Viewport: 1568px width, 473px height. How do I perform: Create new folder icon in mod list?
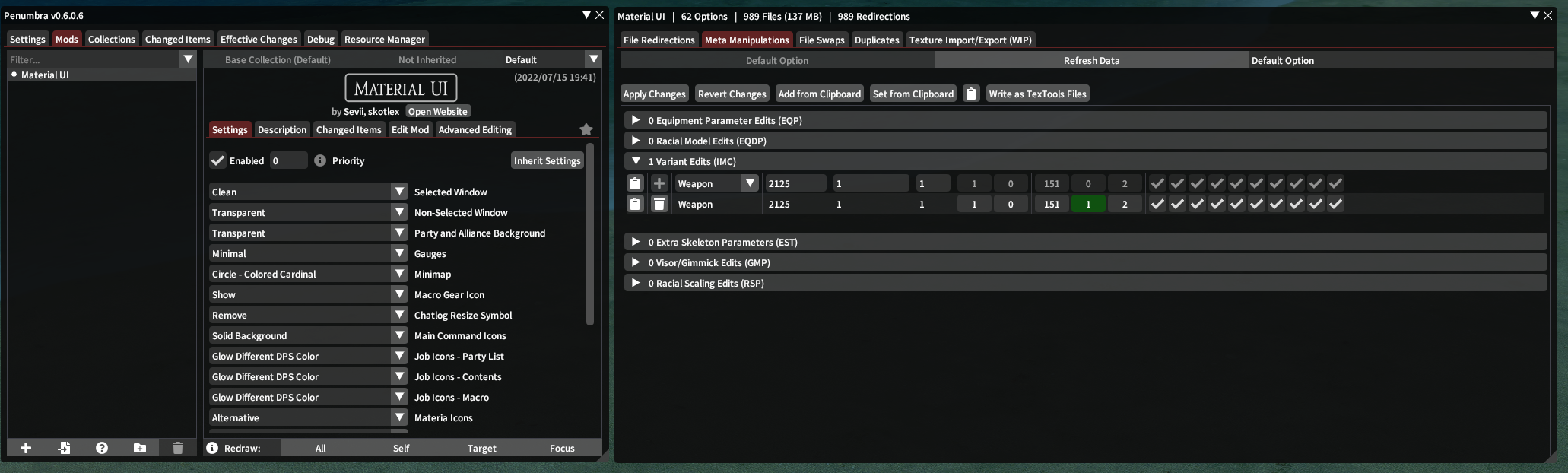140,448
